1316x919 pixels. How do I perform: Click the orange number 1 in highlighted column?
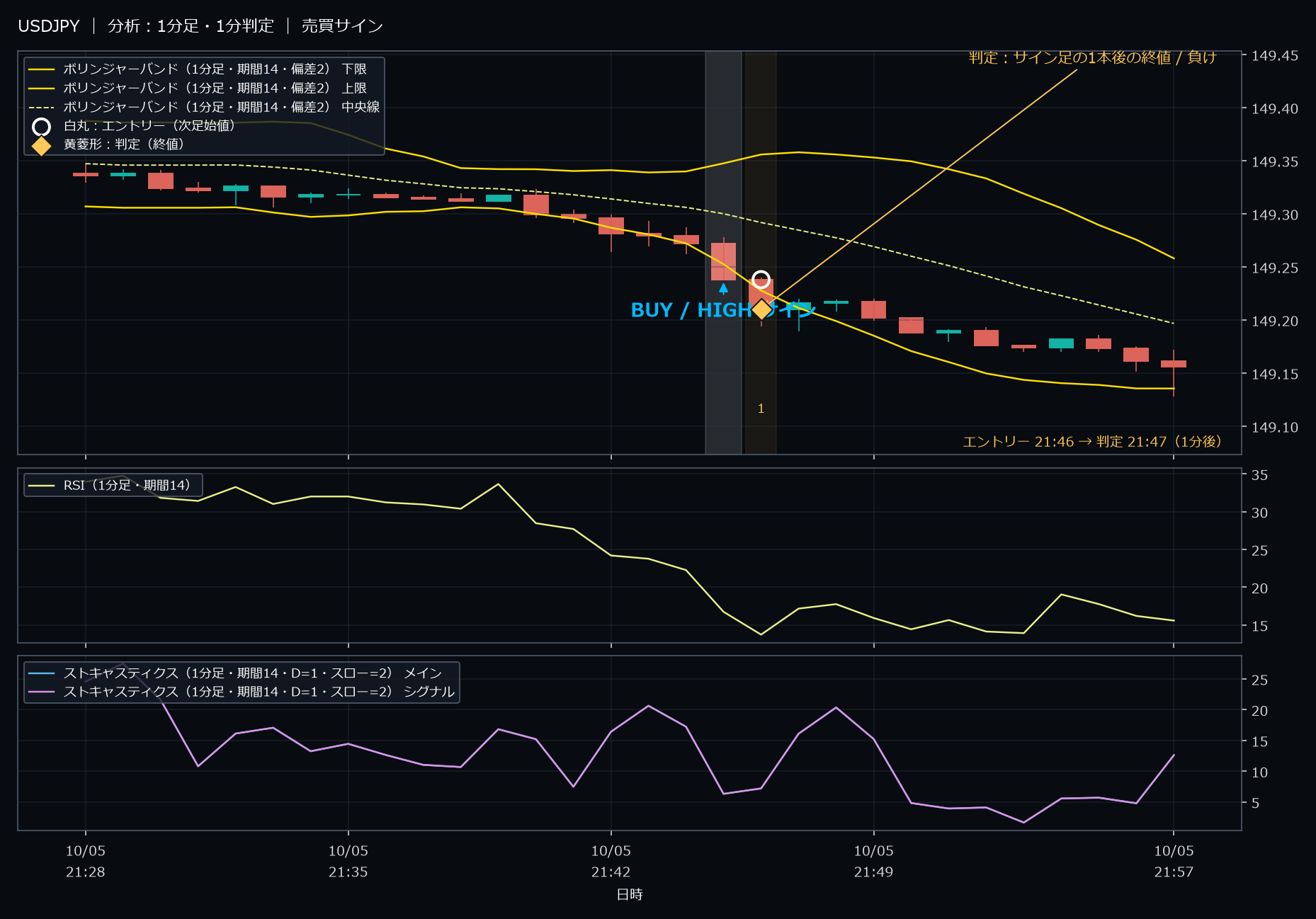761,409
